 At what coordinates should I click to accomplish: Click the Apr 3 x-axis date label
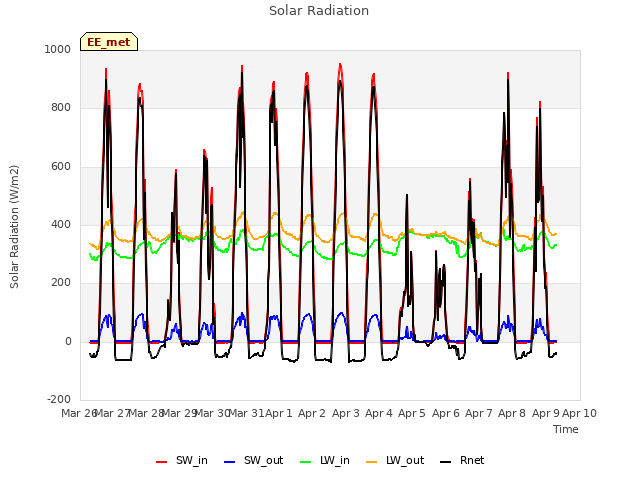click(345, 413)
